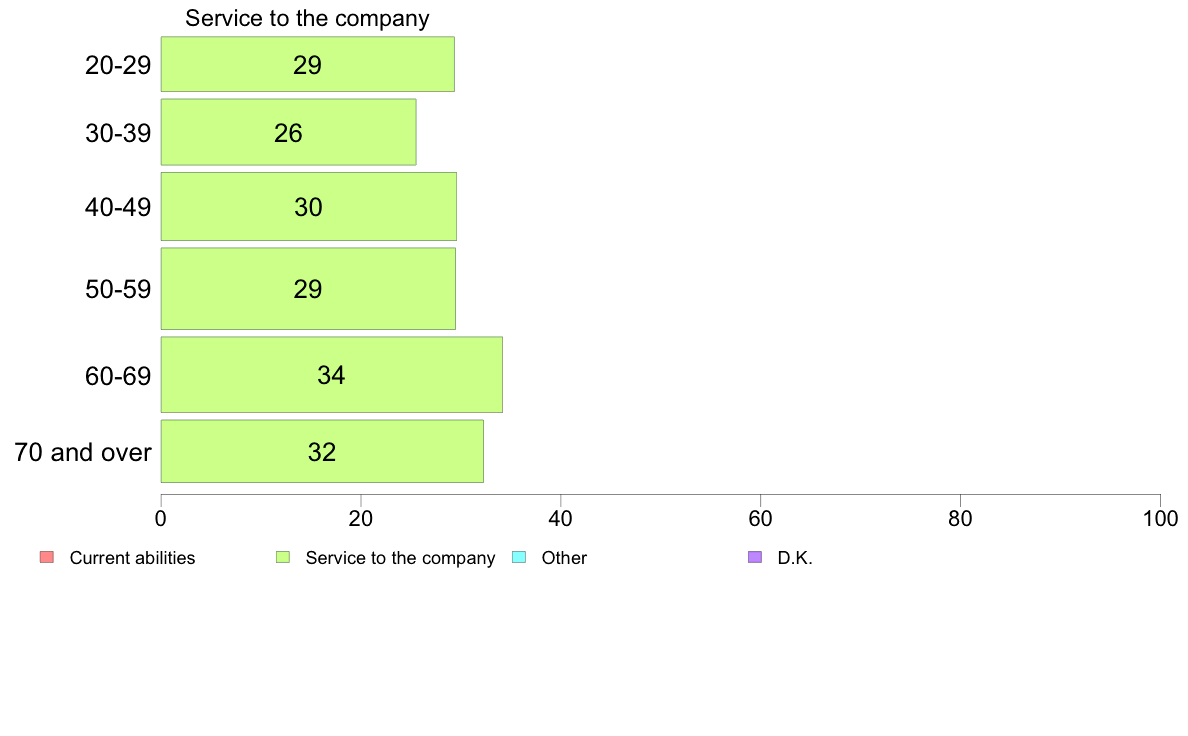This screenshot has height=736, width=1188.
Task: Select the 70 and over bar showing 32
Action: coord(322,451)
